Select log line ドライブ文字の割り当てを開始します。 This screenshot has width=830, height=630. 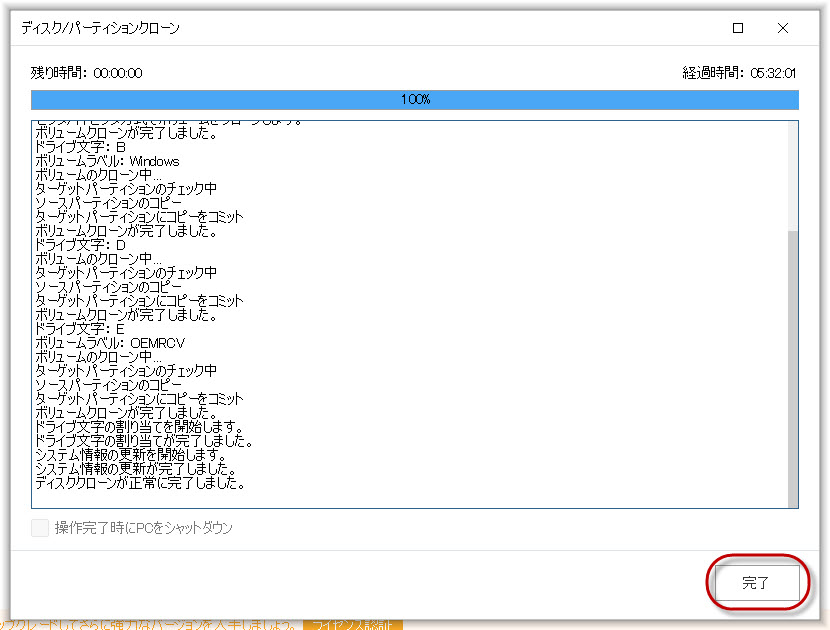(x=140, y=427)
